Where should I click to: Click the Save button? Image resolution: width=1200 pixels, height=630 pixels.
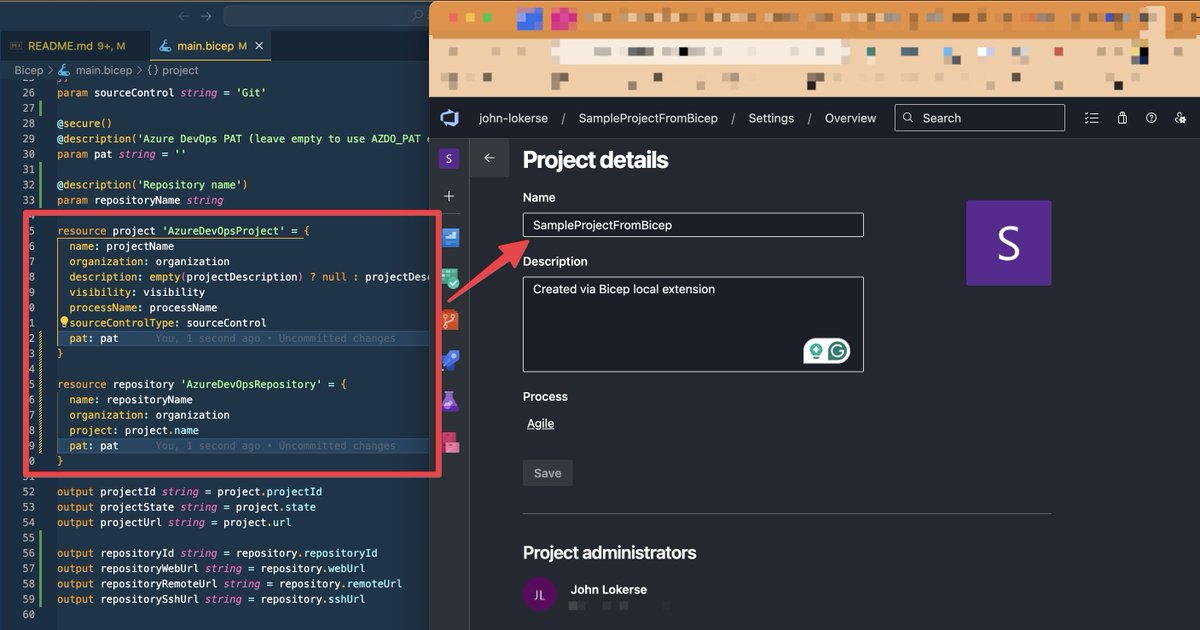click(x=547, y=473)
